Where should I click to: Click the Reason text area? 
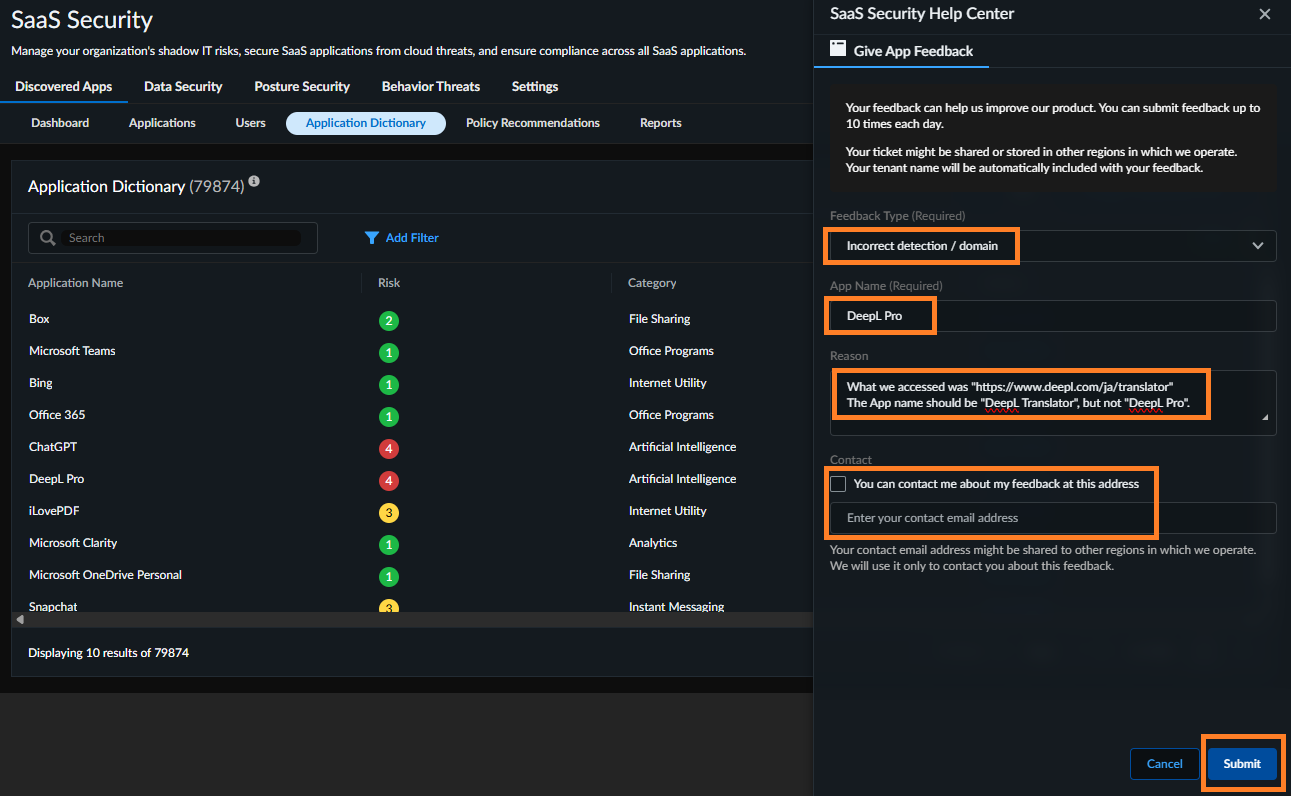coord(1053,403)
